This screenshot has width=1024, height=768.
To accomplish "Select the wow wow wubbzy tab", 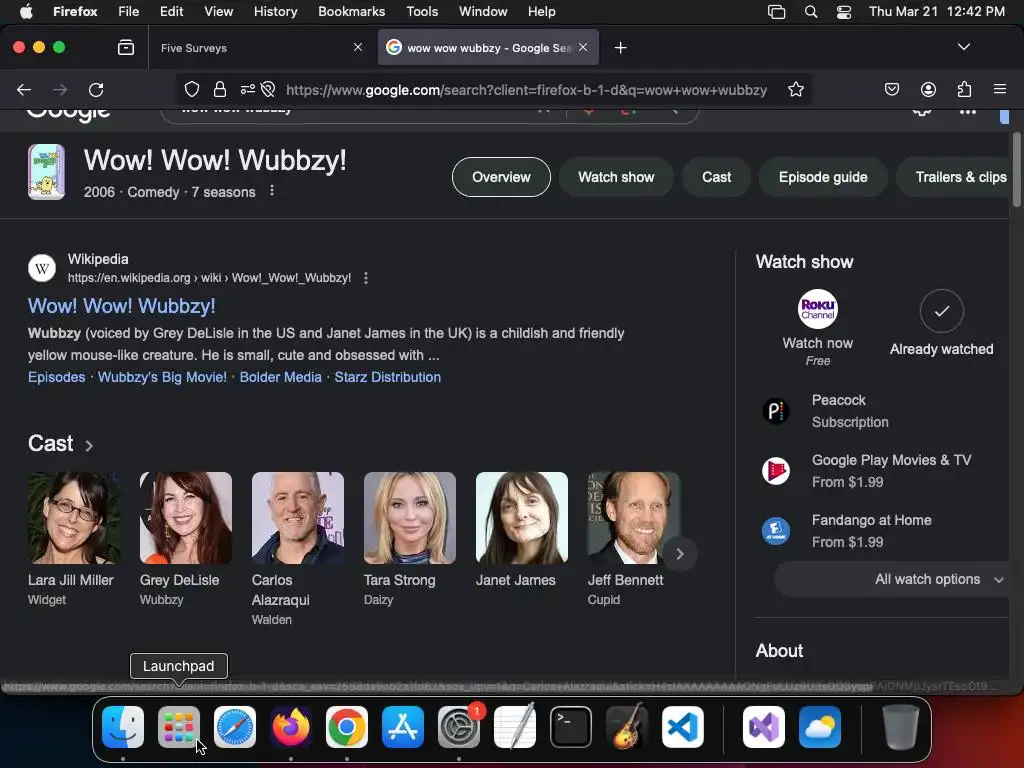I will coord(488,48).
